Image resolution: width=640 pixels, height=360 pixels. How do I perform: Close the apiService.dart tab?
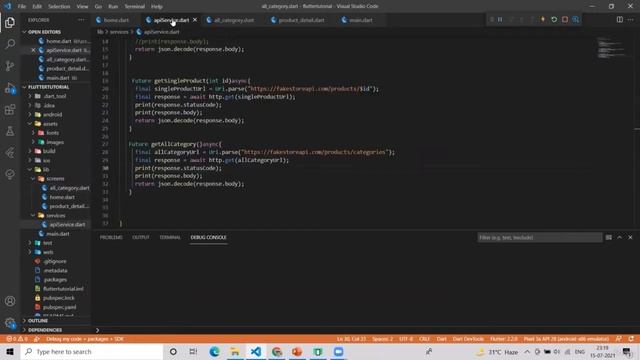(x=195, y=20)
